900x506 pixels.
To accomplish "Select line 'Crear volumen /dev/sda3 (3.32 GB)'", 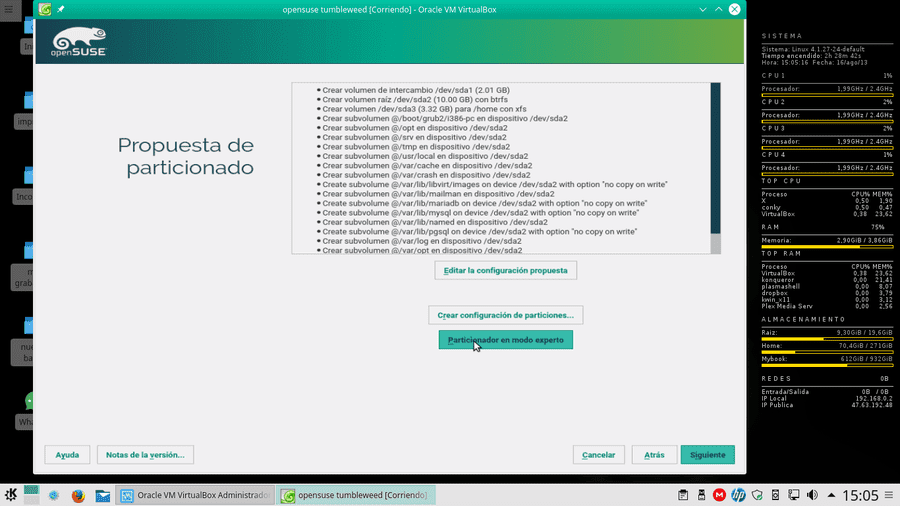I will (424, 109).
